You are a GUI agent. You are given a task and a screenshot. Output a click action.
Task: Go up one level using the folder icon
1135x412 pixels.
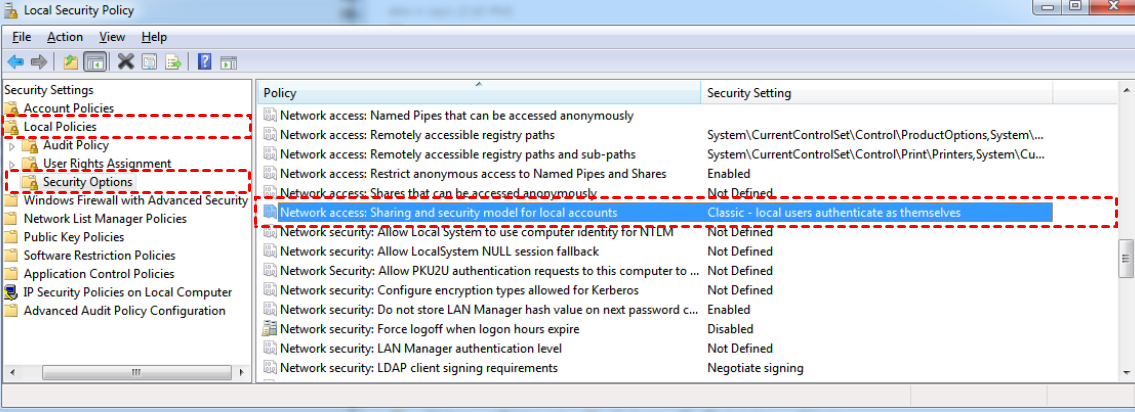coord(70,62)
